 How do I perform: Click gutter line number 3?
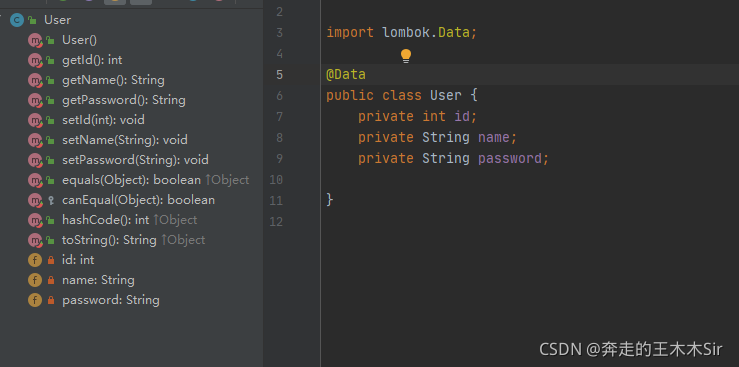(279, 33)
